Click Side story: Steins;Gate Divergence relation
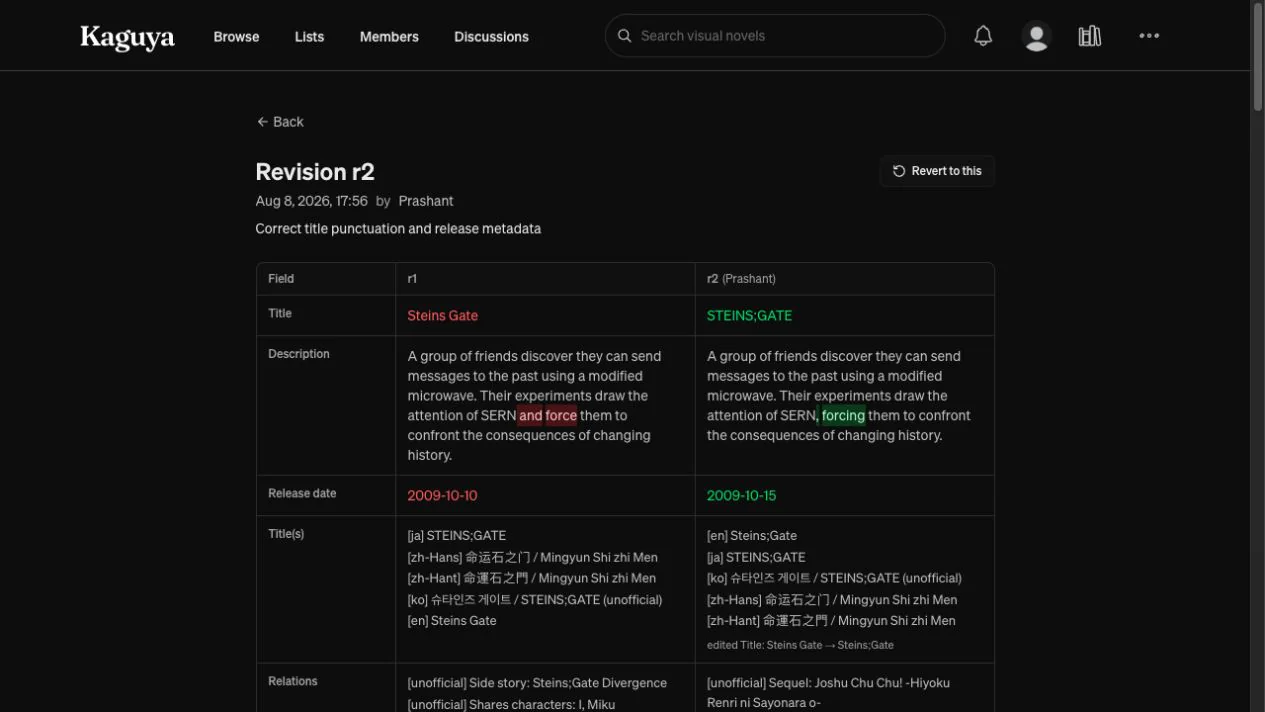 point(537,683)
